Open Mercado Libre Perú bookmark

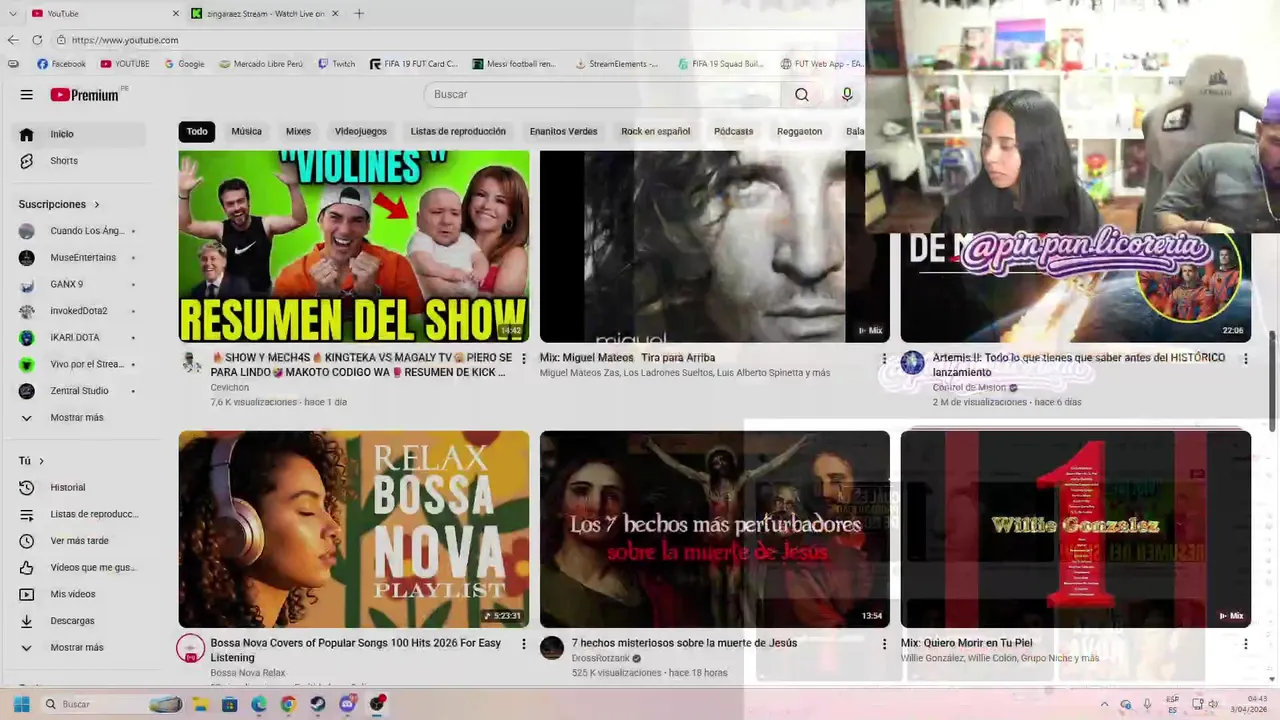tap(260, 64)
